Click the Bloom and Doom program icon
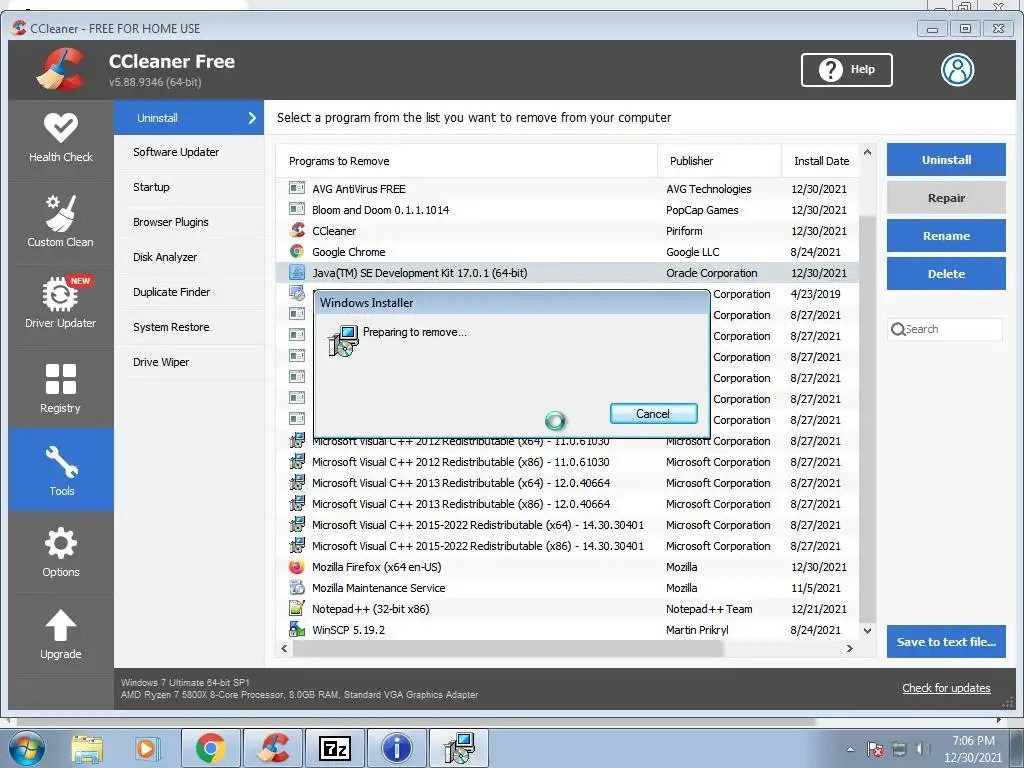This screenshot has width=1024, height=768. (x=296, y=209)
